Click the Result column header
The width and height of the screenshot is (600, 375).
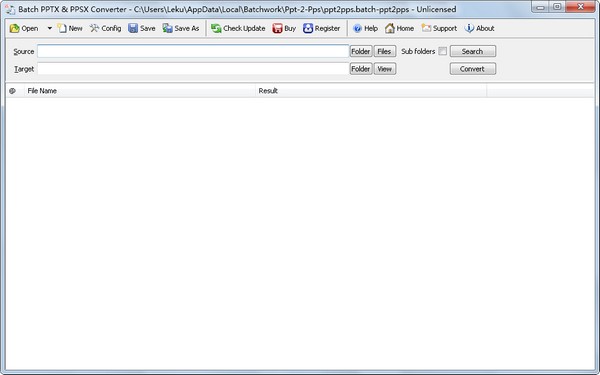(x=371, y=91)
